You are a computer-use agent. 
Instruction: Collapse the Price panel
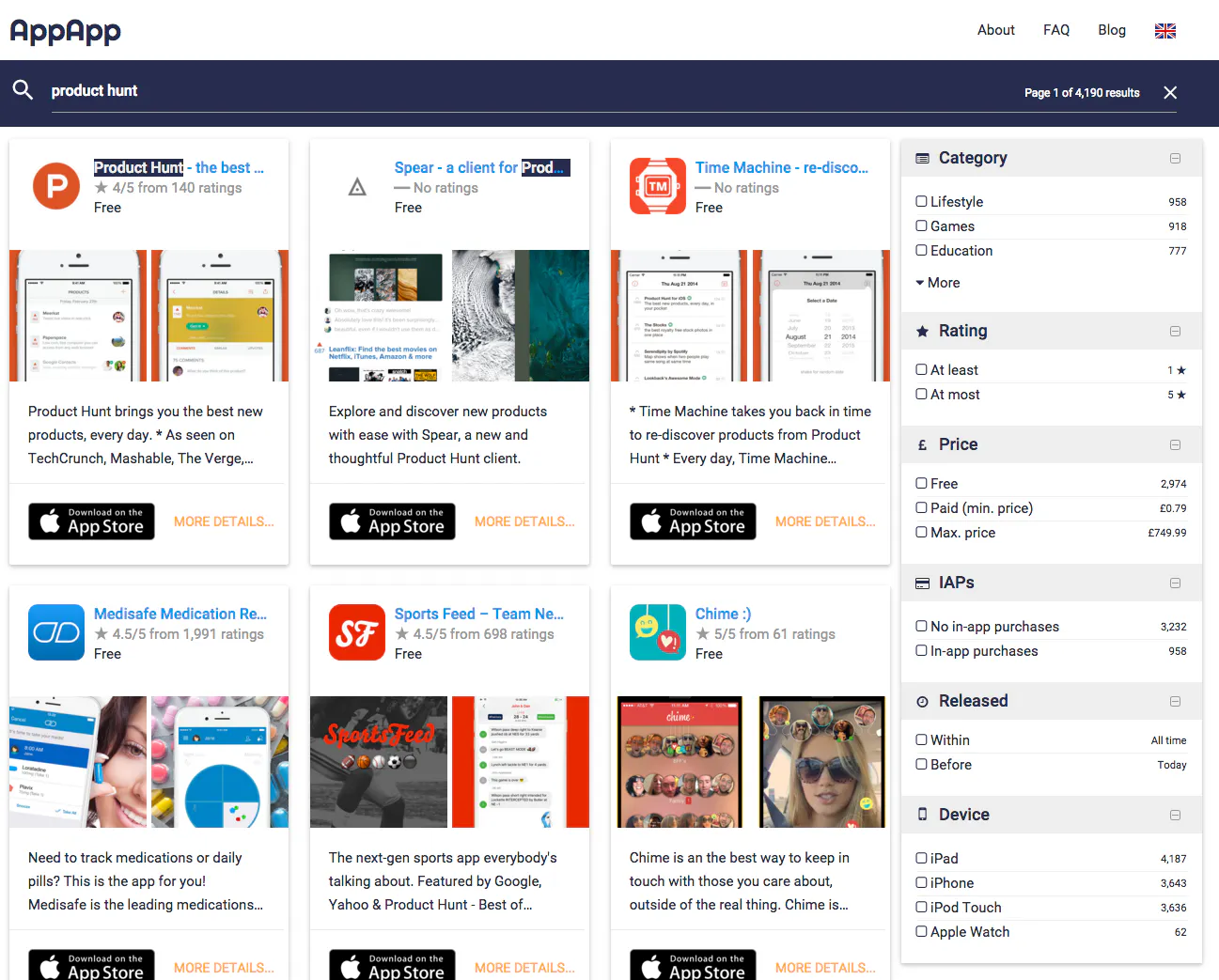[x=1175, y=445]
